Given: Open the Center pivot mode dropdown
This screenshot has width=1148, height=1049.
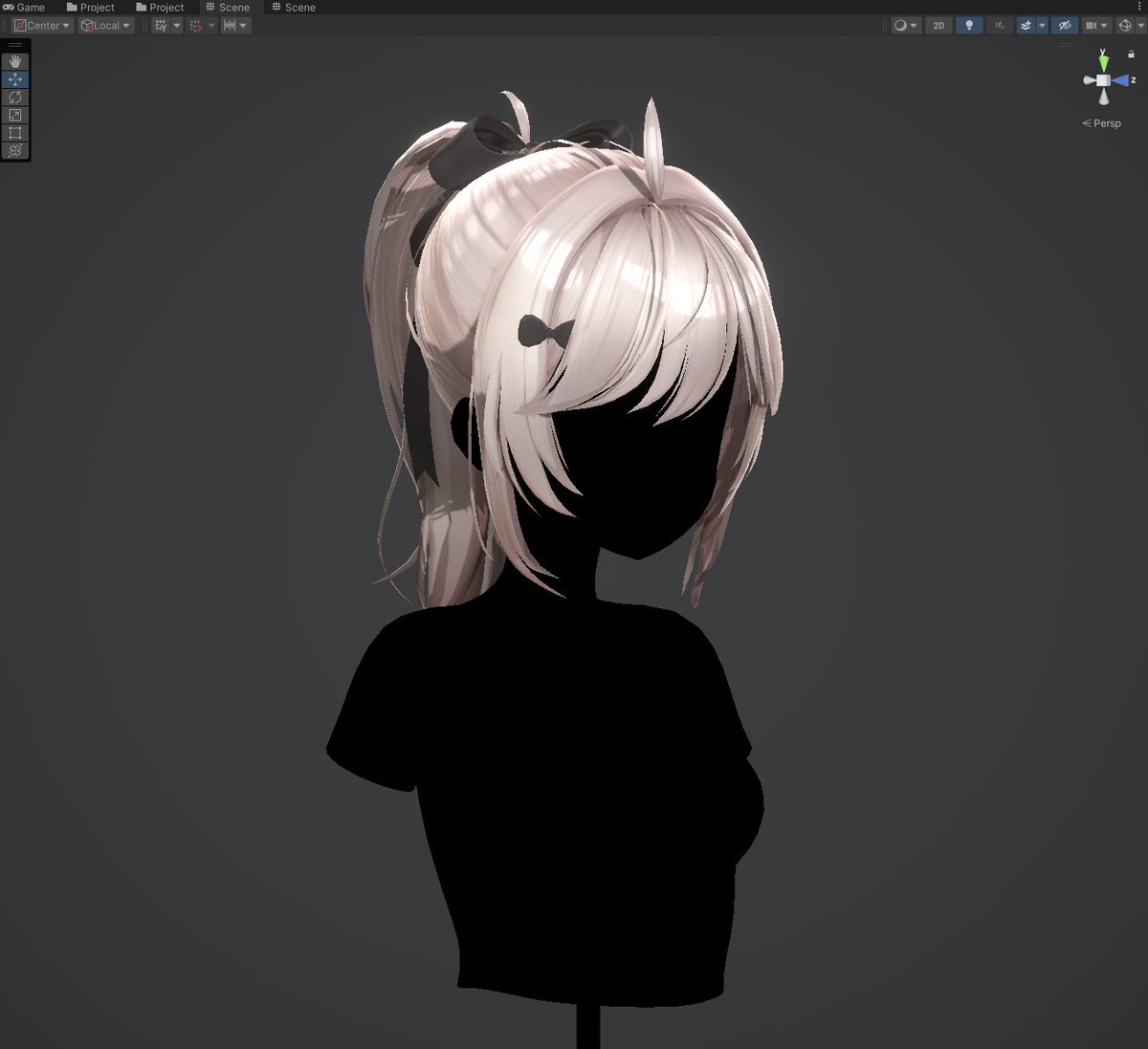Looking at the screenshot, I should [x=42, y=26].
